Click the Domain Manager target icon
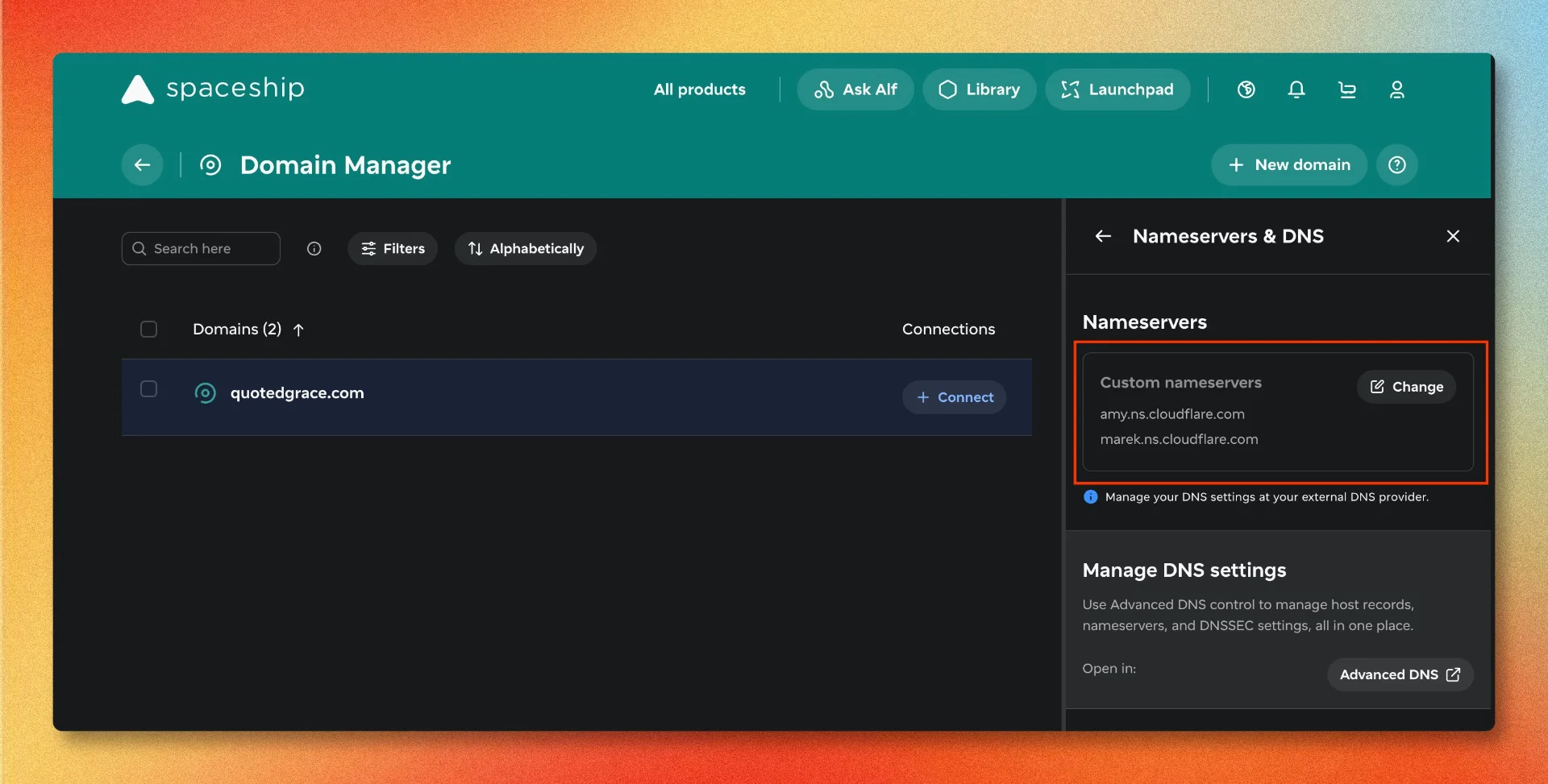 click(x=210, y=165)
